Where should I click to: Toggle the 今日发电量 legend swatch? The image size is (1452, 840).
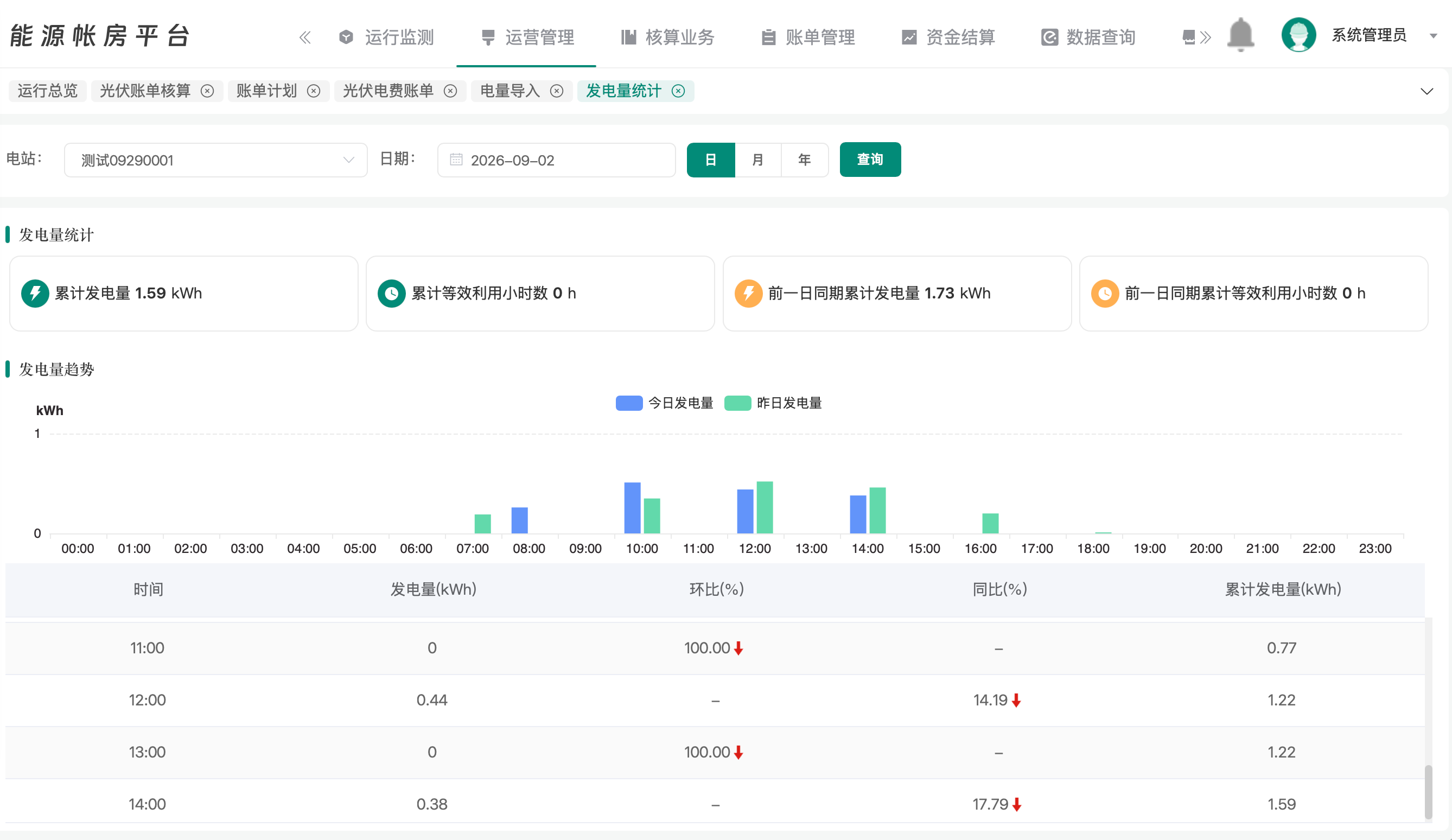(629, 403)
